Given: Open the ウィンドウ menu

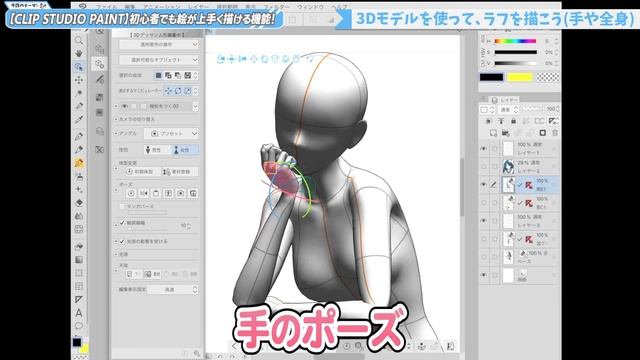Looking at the screenshot, I should [311, 7].
